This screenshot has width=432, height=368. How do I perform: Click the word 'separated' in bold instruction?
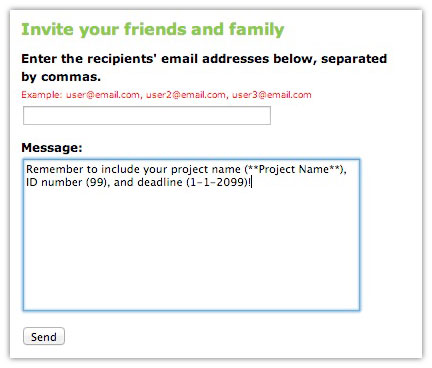pyautogui.click(x=354, y=59)
